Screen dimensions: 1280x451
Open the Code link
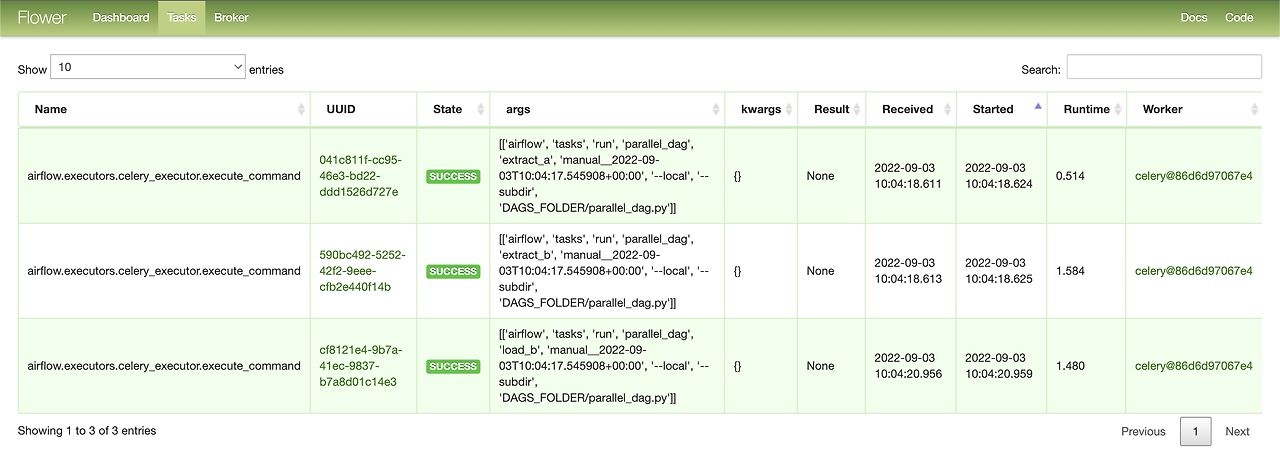click(x=1239, y=17)
